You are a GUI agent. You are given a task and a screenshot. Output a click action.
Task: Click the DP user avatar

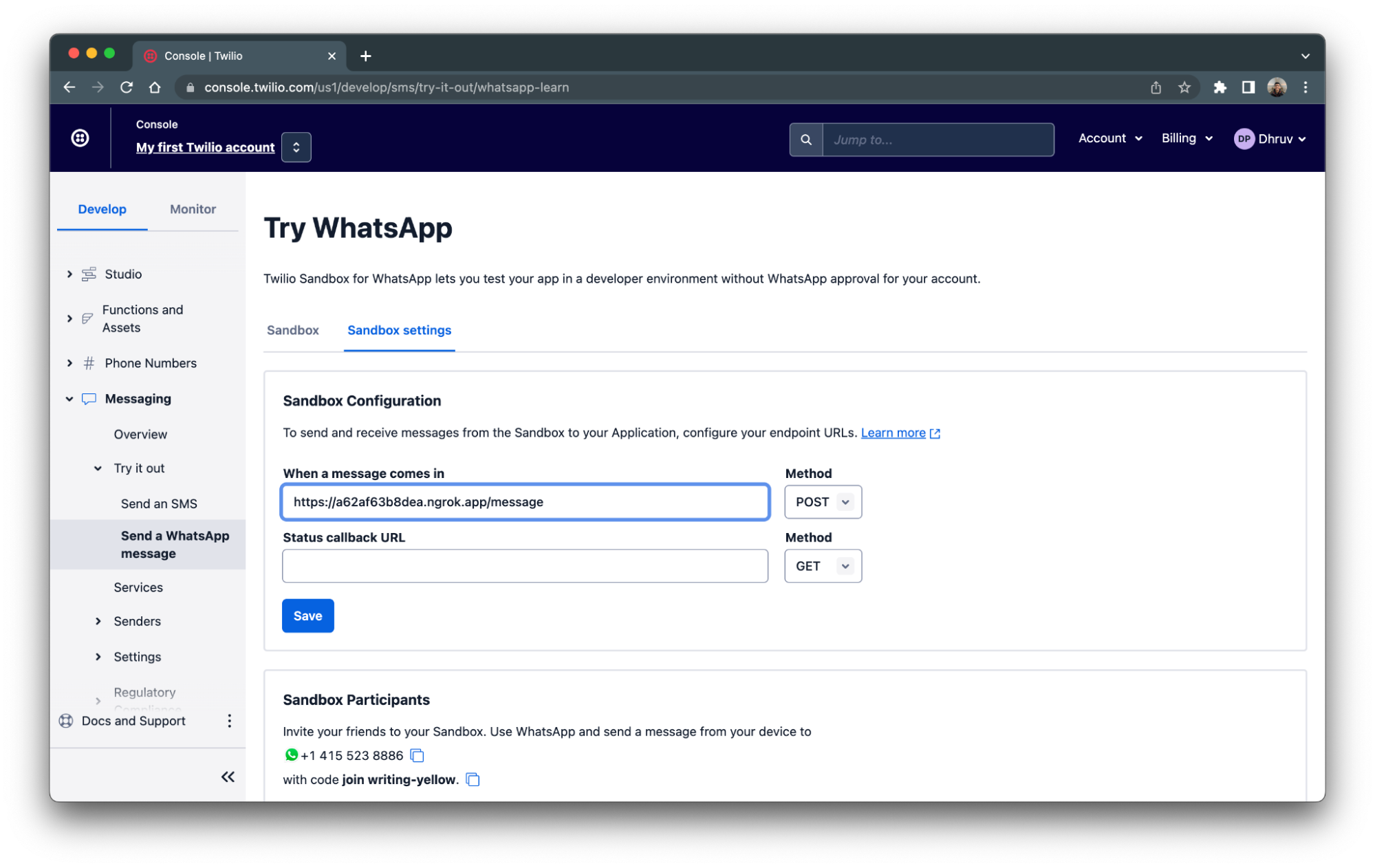click(1244, 139)
